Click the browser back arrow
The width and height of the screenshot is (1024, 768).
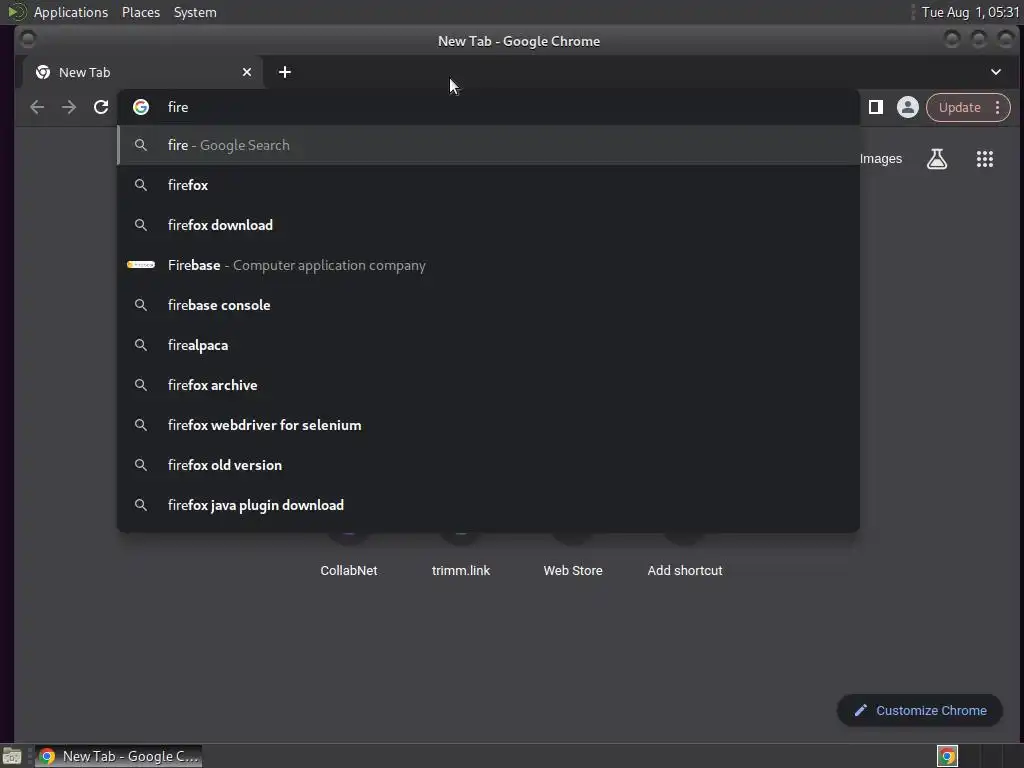pyautogui.click(x=37, y=107)
